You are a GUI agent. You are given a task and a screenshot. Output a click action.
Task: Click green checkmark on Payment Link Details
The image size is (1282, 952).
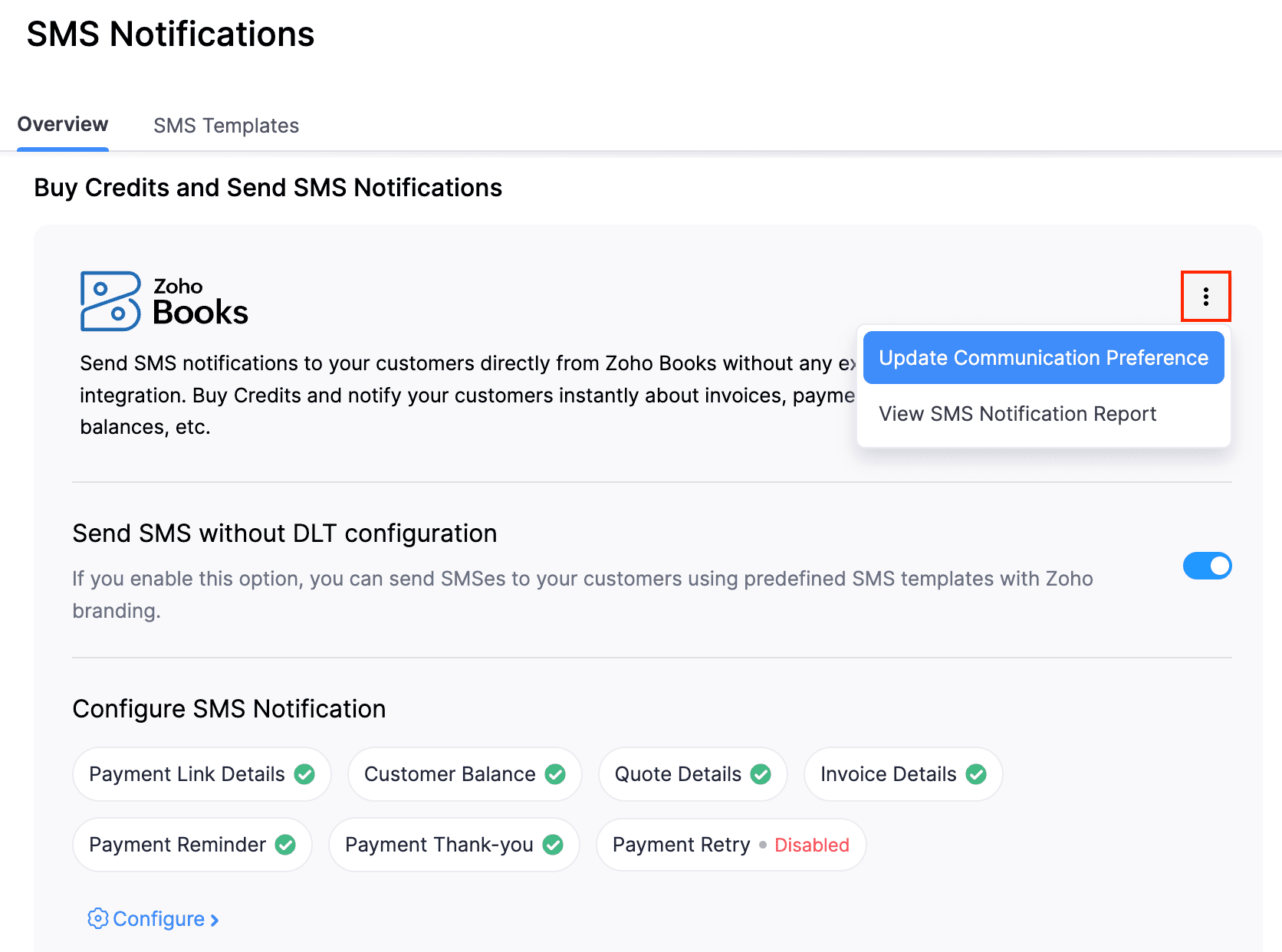coord(304,774)
